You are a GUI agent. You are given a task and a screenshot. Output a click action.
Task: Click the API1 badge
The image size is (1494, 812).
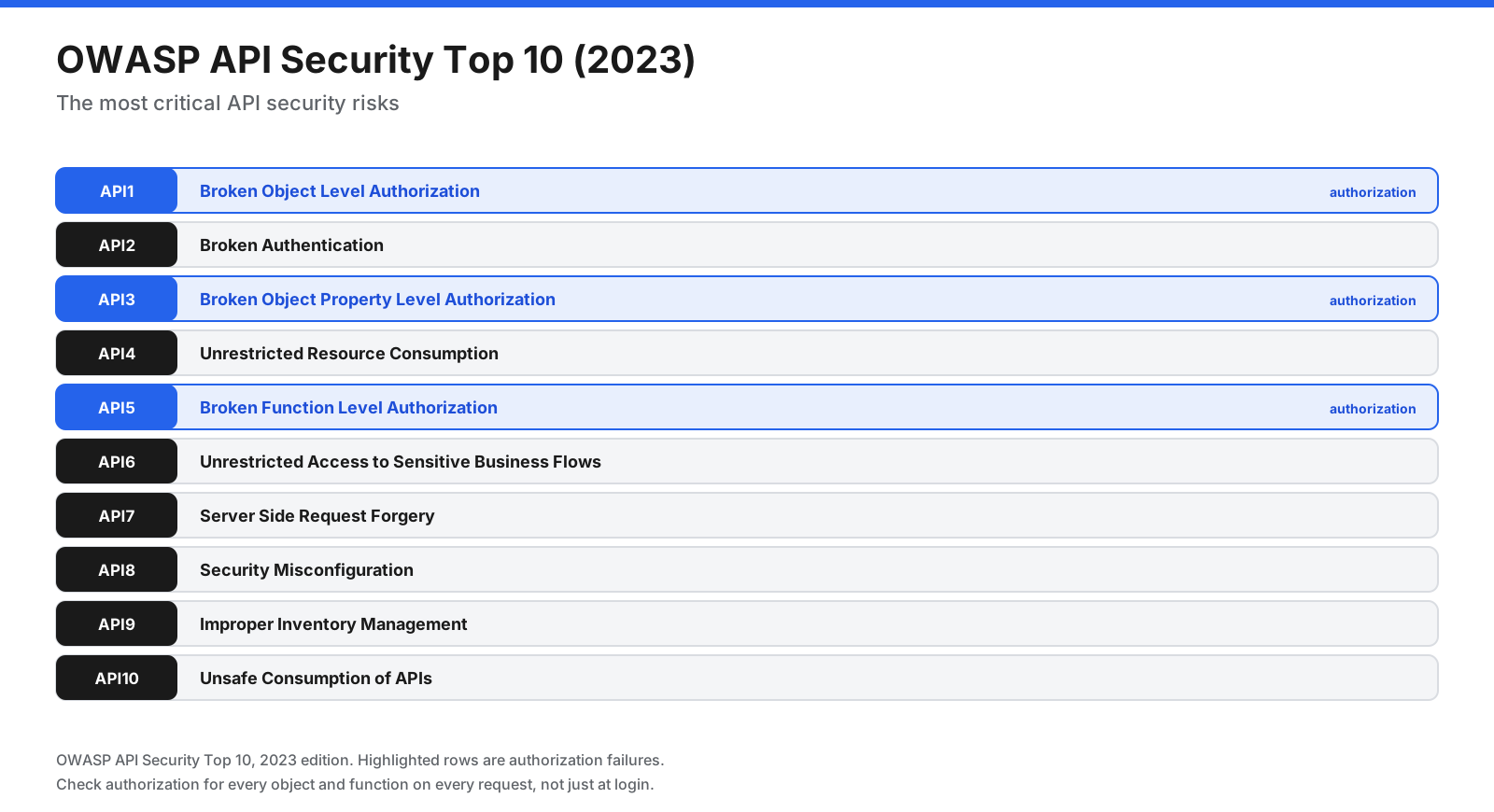pyautogui.click(x=117, y=190)
